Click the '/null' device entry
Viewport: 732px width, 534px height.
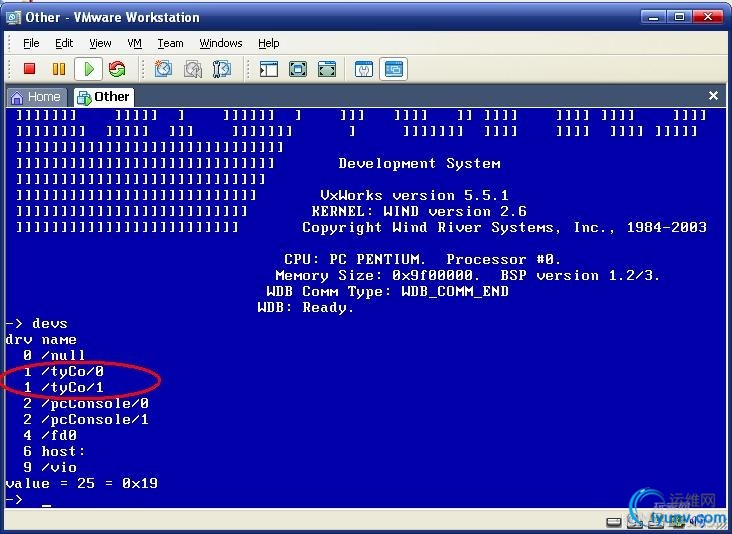click(x=63, y=355)
